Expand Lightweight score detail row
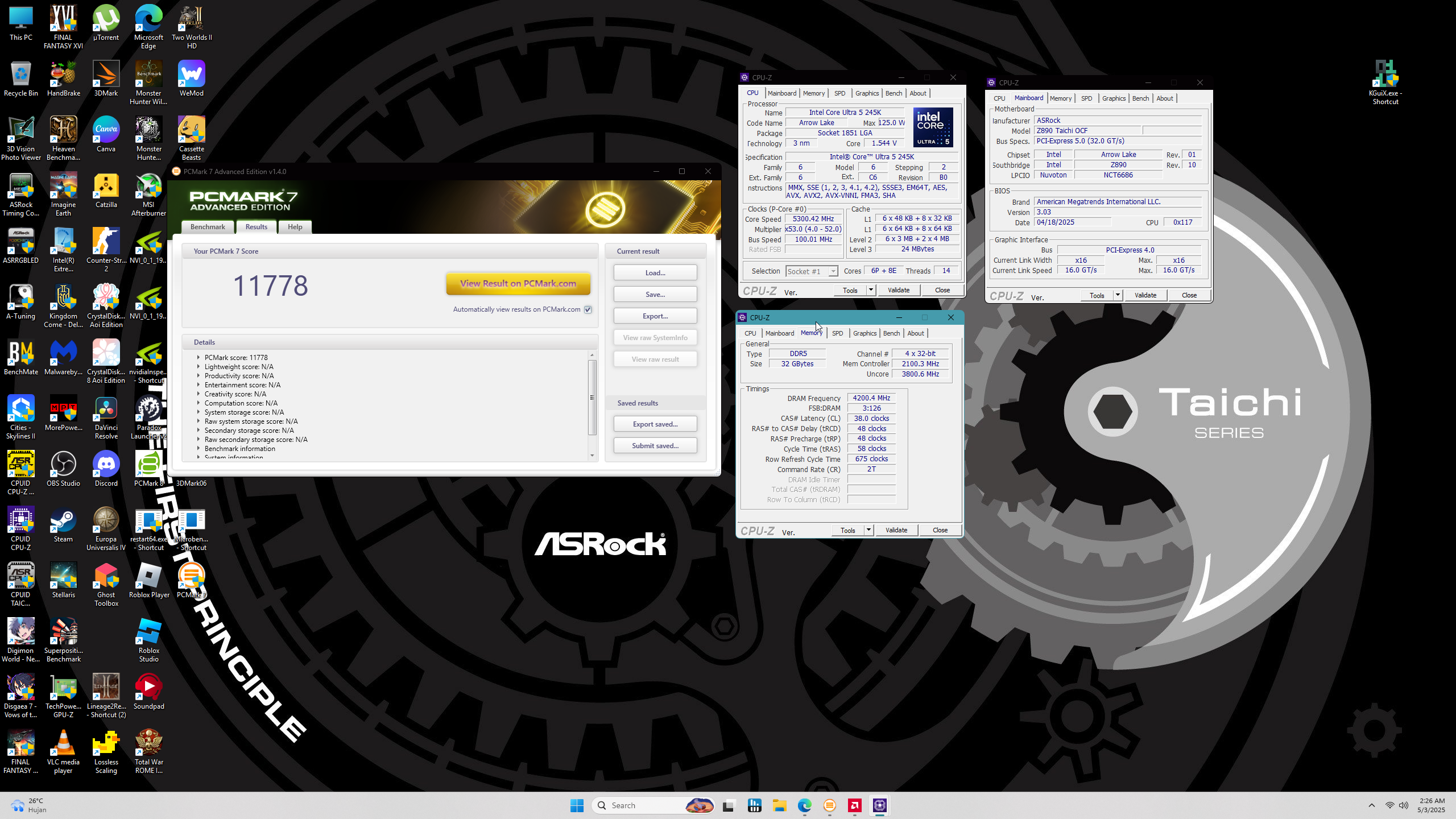Viewport: 1456px width, 819px height. [198, 367]
